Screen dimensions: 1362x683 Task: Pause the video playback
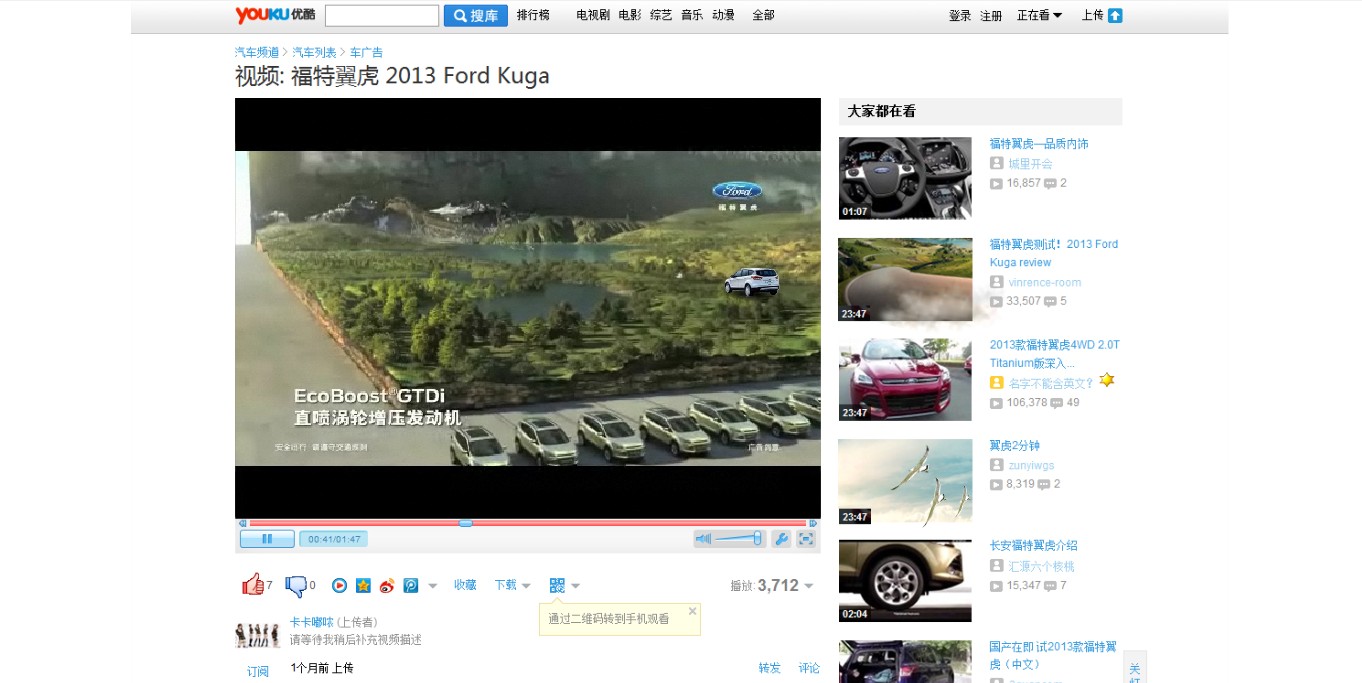coord(267,539)
